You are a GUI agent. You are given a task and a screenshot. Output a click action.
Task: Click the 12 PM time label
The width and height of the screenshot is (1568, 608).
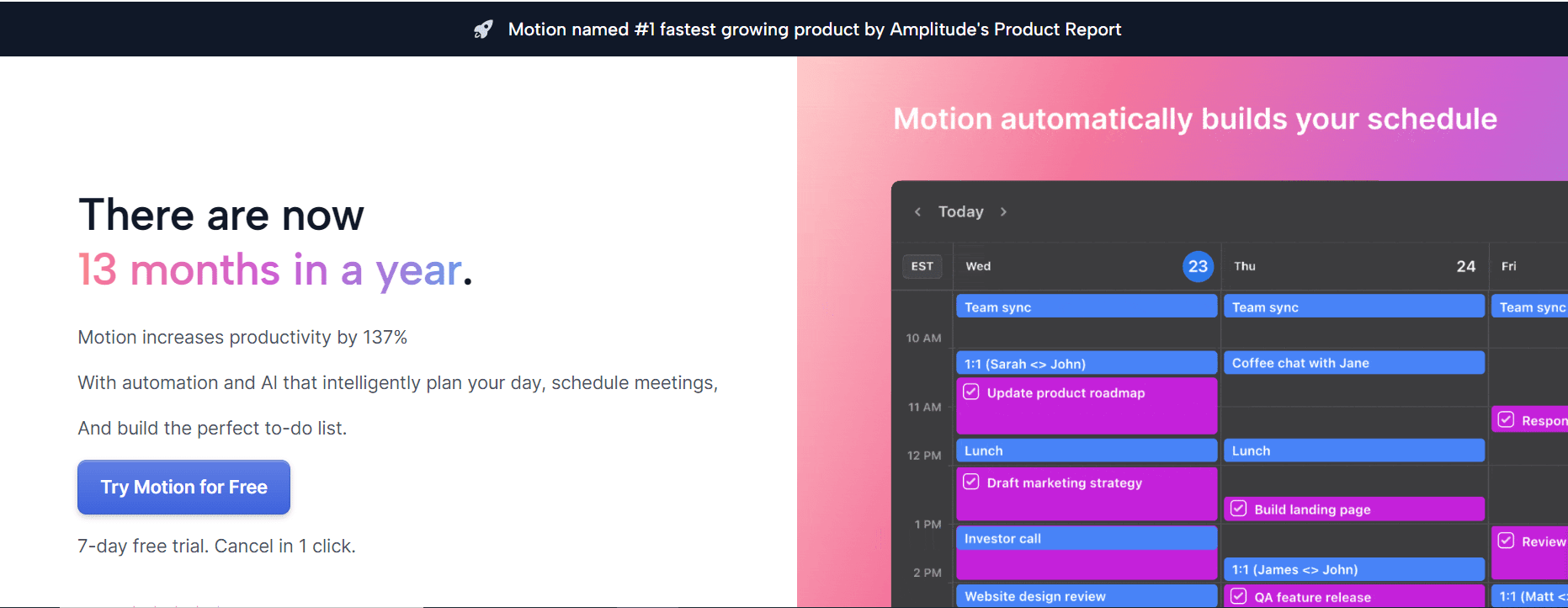924,455
